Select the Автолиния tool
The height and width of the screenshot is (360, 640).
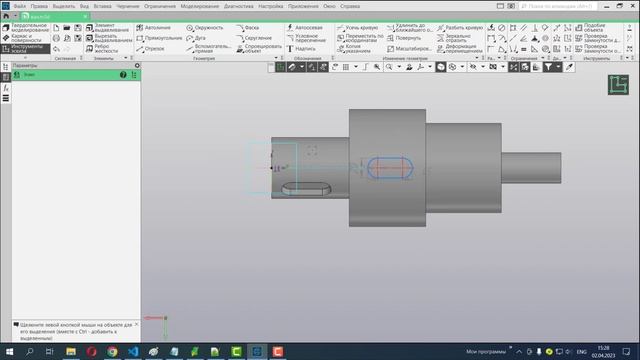(153, 28)
